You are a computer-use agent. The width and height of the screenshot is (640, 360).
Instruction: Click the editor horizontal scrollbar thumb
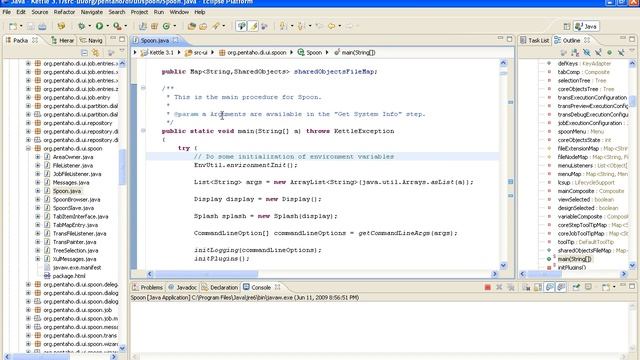(206, 274)
